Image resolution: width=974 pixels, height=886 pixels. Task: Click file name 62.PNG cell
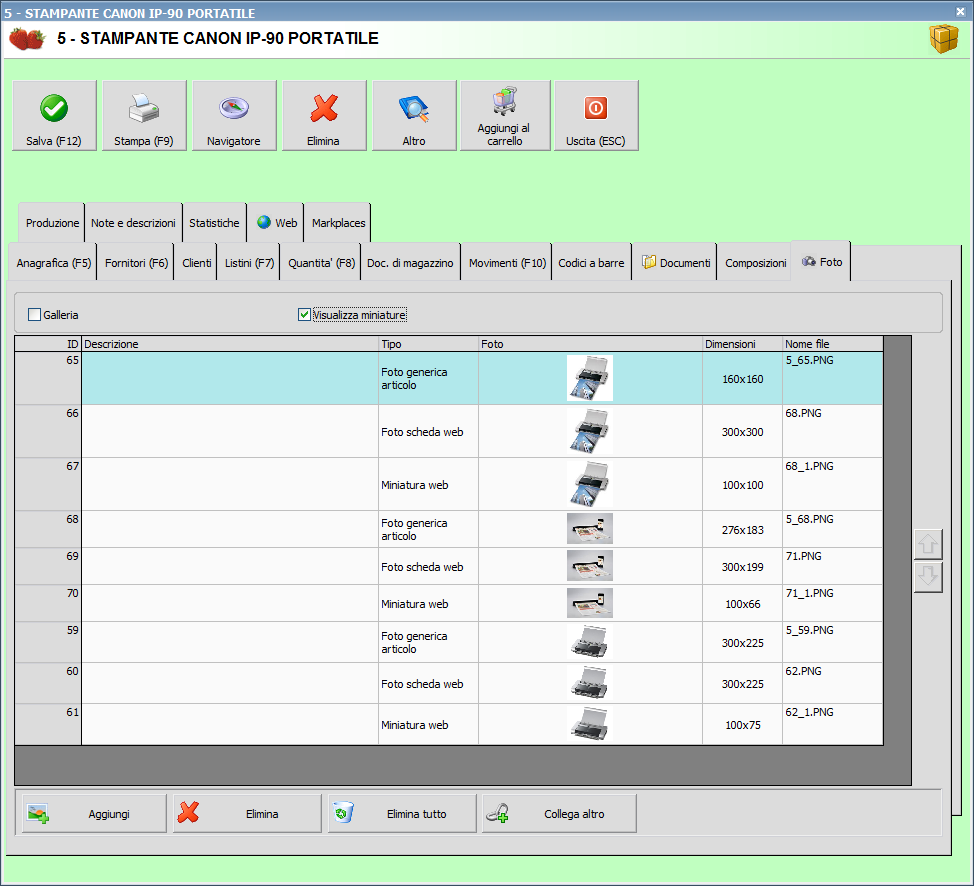[x=832, y=683]
